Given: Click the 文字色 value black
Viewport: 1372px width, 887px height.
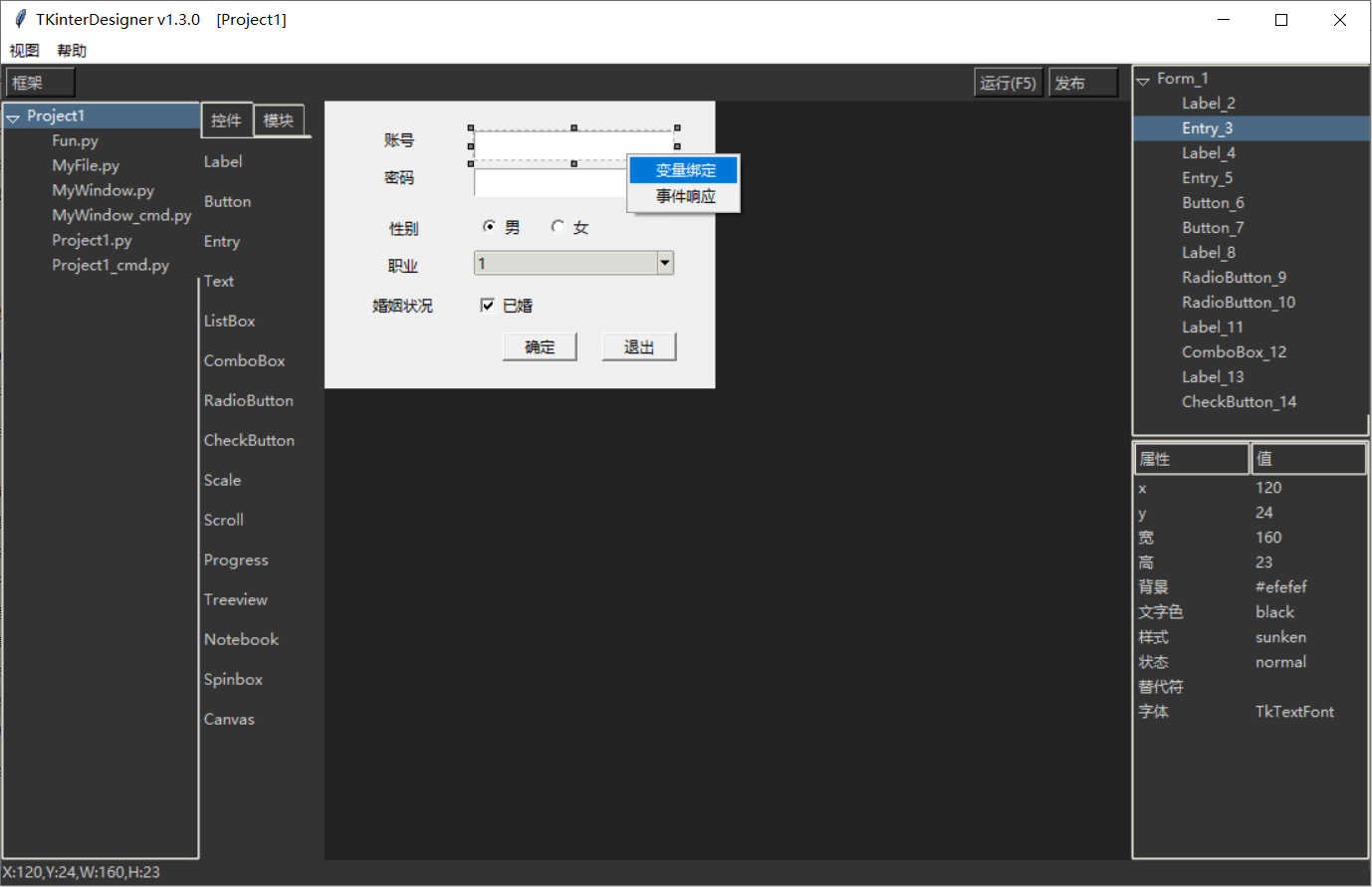Looking at the screenshot, I should click(x=1274, y=612).
